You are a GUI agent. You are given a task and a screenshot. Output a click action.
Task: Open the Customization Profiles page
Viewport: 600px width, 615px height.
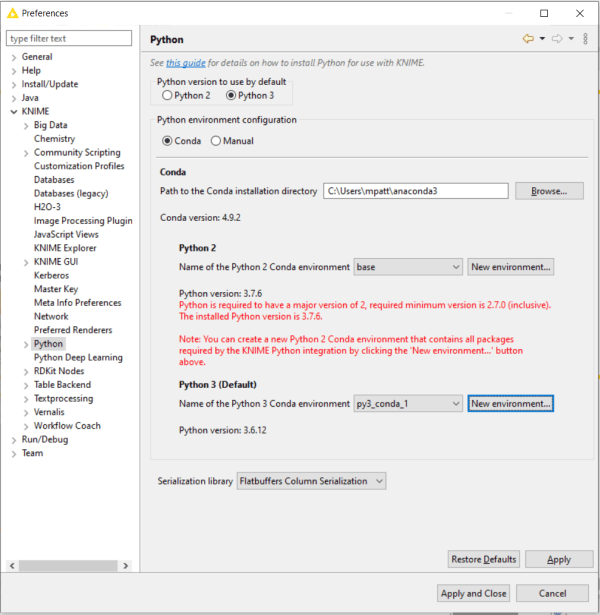tap(79, 166)
